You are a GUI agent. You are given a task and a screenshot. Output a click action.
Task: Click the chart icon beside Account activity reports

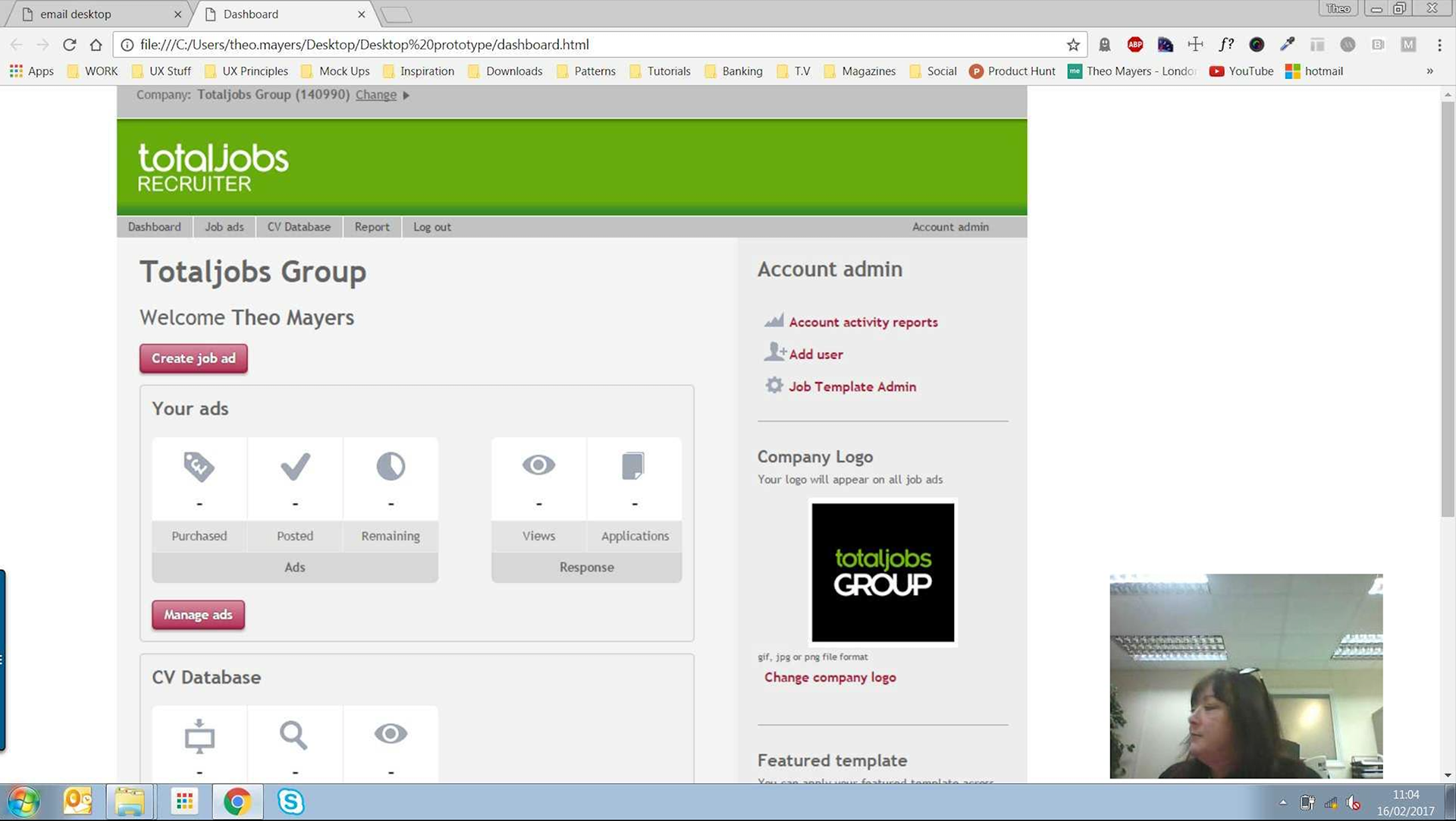pos(773,320)
